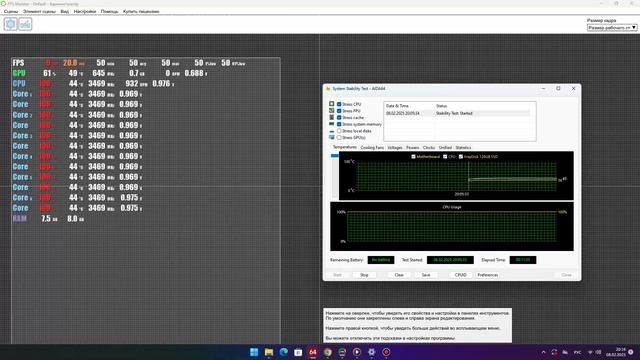The height and width of the screenshot is (360, 640).
Task: Click the CPU Usage graph in AIDA64
Action: (x=451, y=227)
